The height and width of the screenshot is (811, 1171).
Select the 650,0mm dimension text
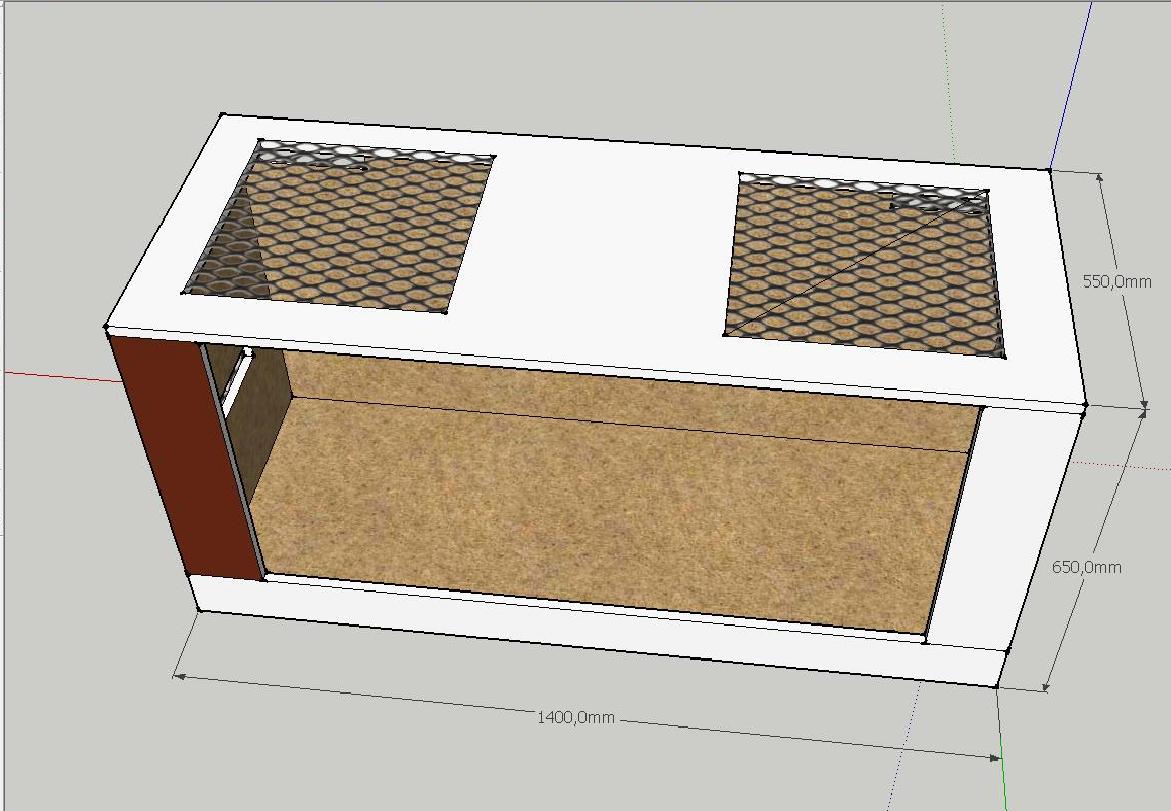(1086, 567)
